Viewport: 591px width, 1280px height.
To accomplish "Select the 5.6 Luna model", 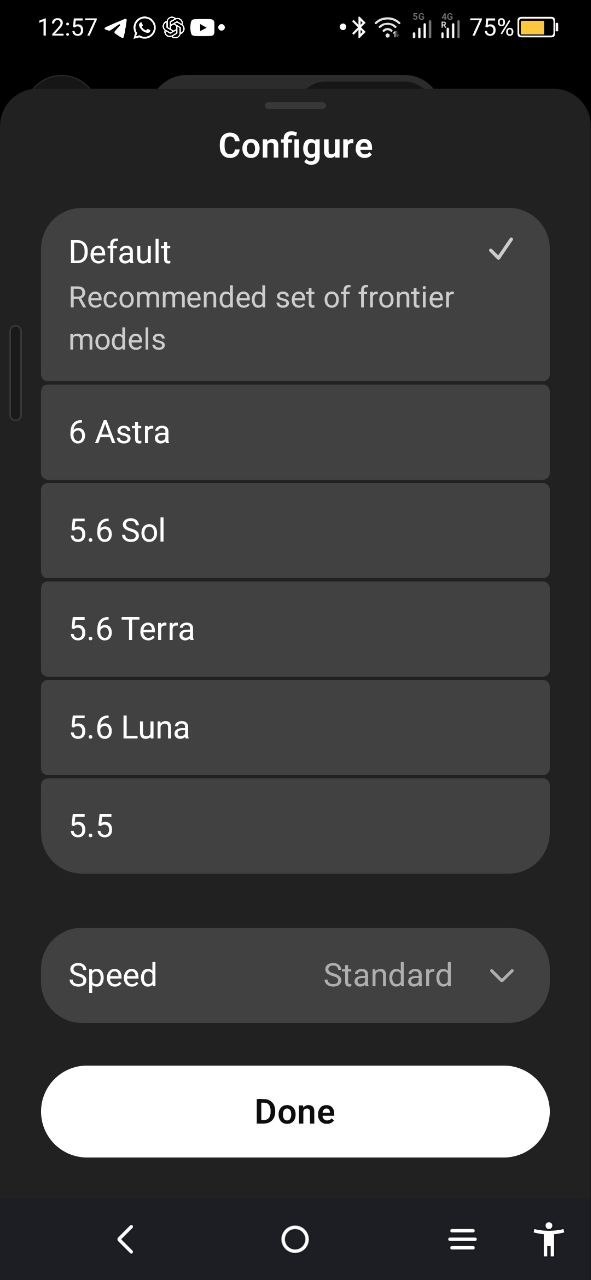I will coord(295,727).
